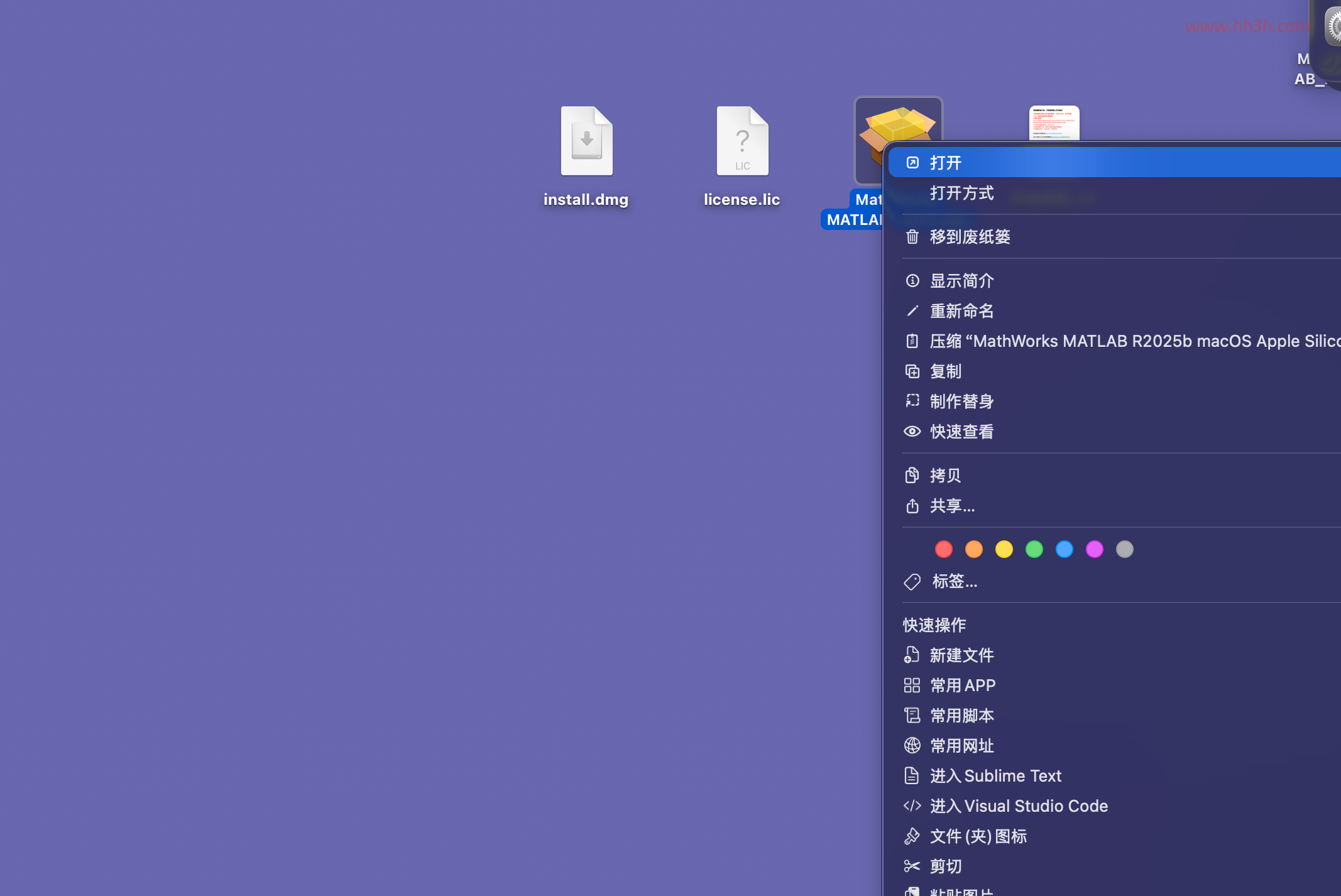Select the text document thumbnail beside the package
This screenshot has height=896, width=1341.
(1054, 123)
